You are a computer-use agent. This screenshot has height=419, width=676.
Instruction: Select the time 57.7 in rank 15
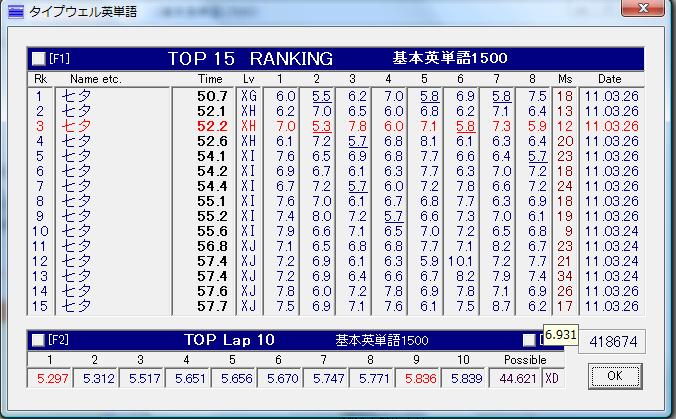[x=212, y=306]
